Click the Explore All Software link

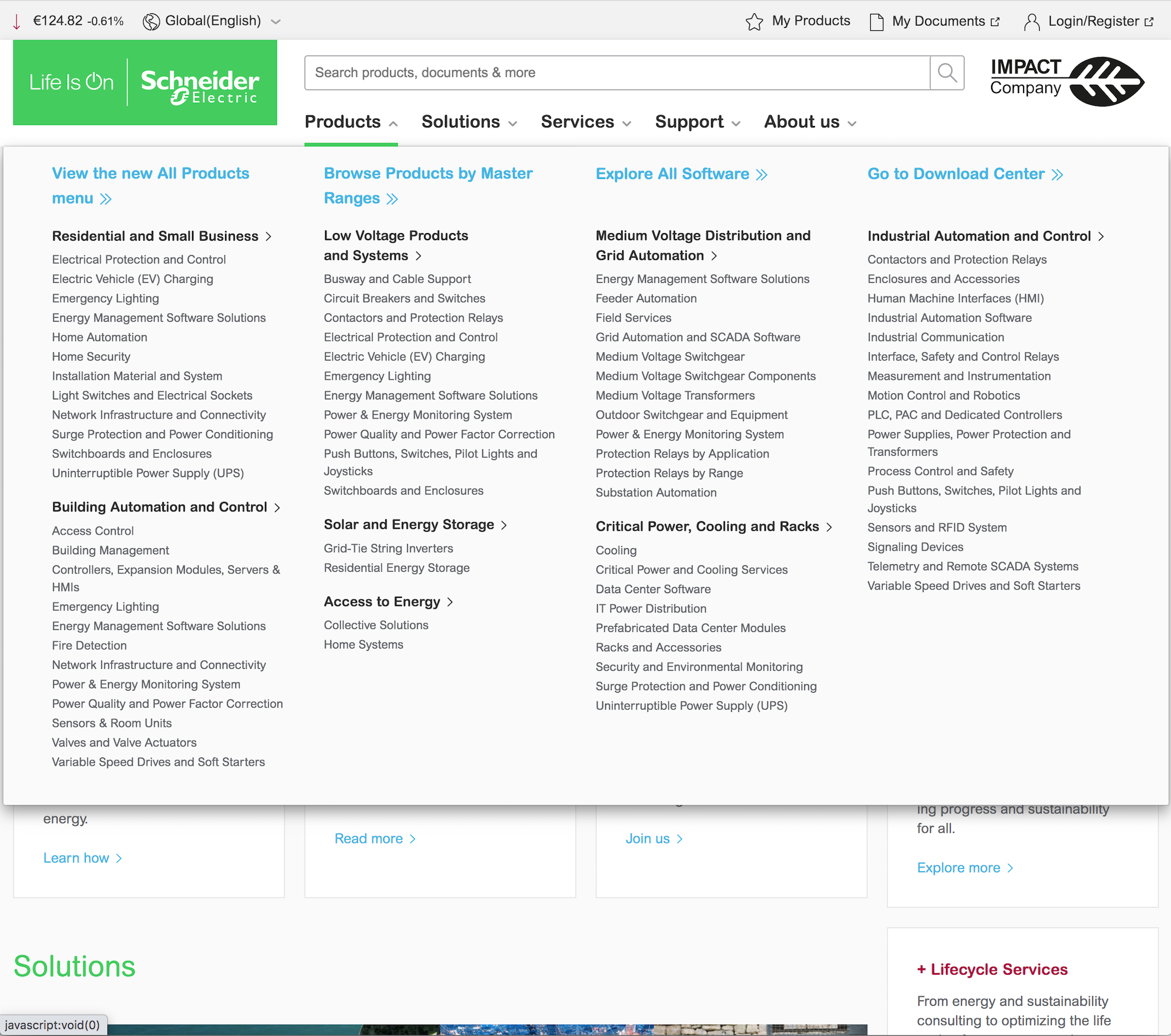(x=672, y=174)
